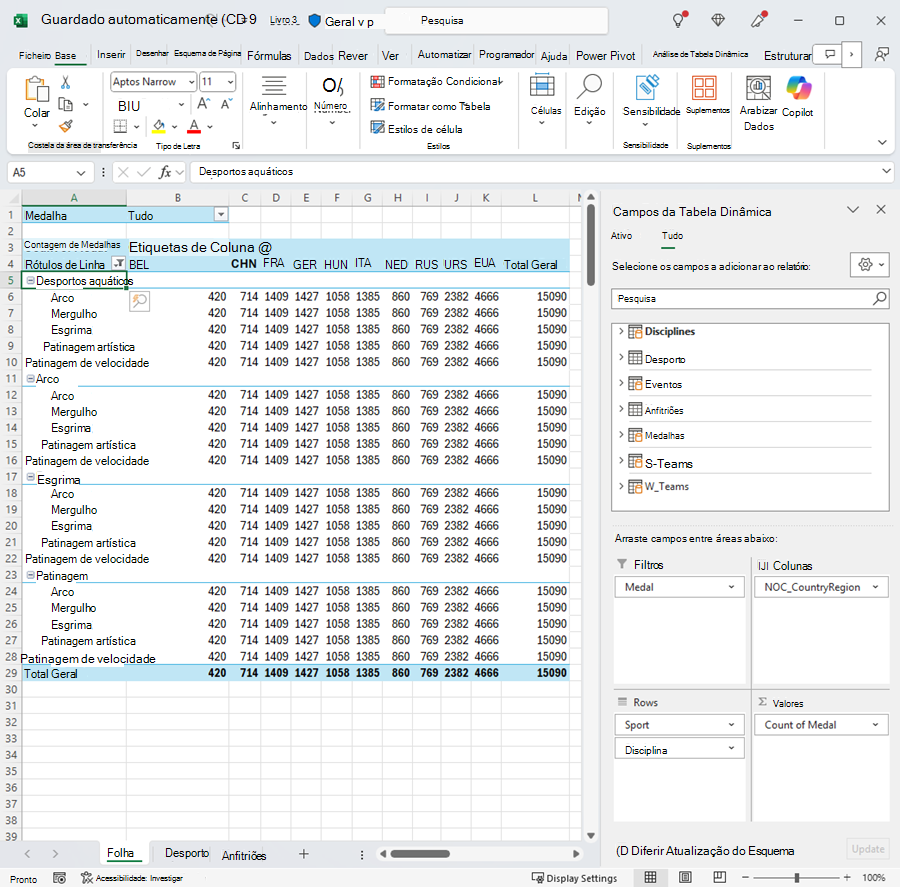Switch to the Desporto sheet tab
The width and height of the screenshot is (900, 887).
coord(187,853)
